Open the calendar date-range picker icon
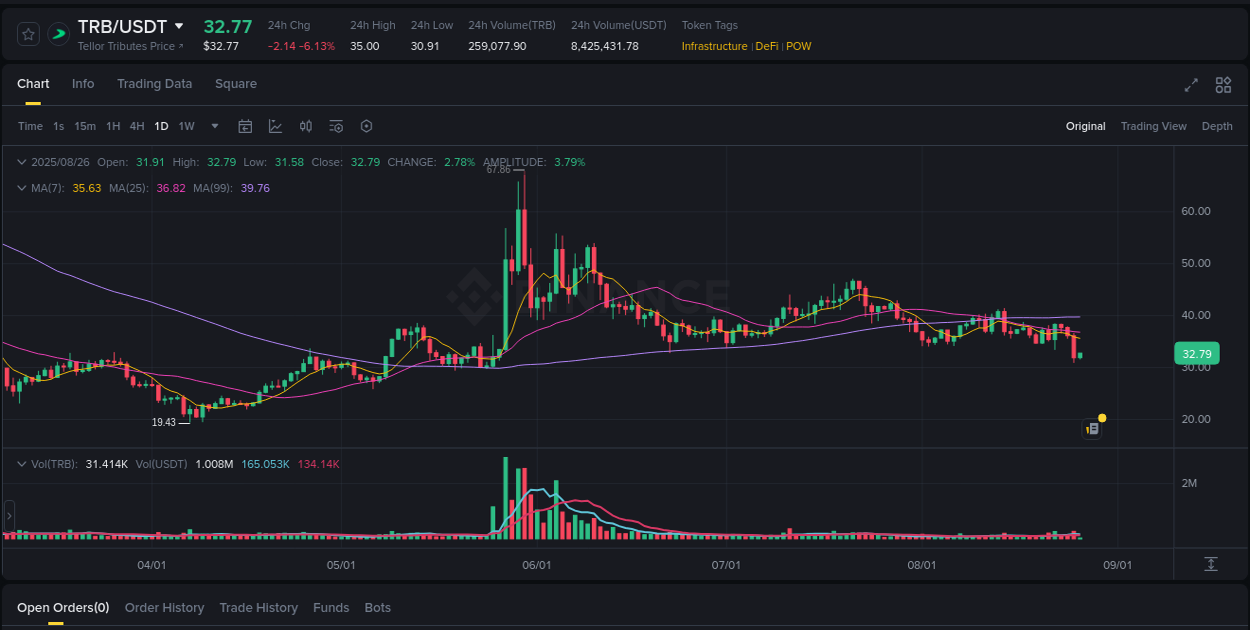Screen dimensions: 1250x630 pyautogui.click(x=245, y=126)
